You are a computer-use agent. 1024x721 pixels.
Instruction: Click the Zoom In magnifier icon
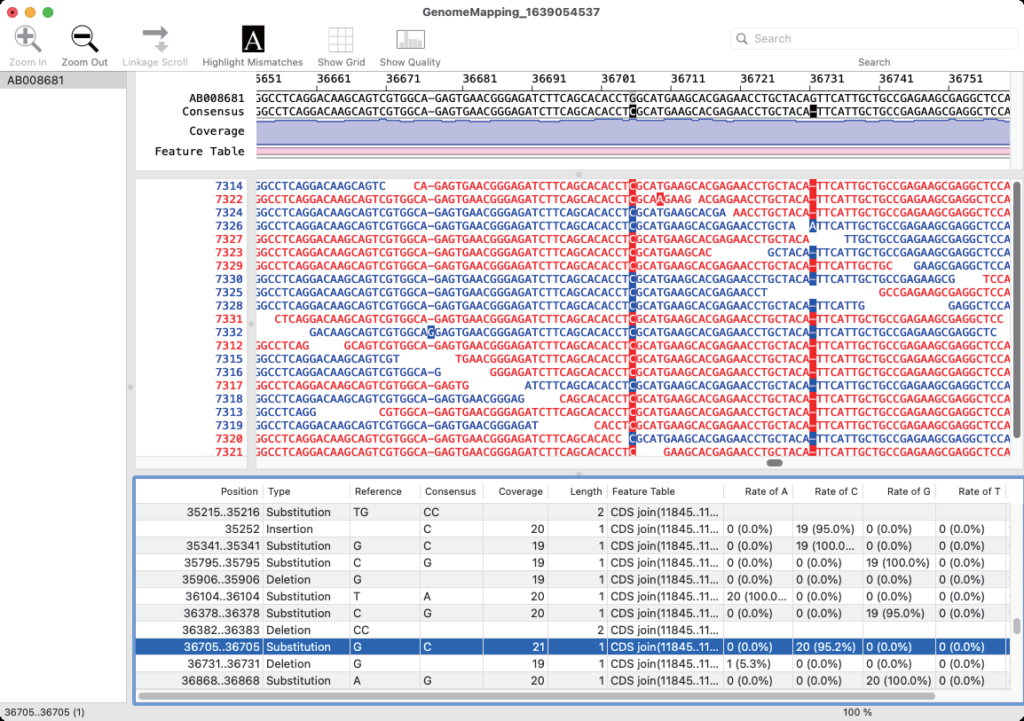(x=27, y=39)
